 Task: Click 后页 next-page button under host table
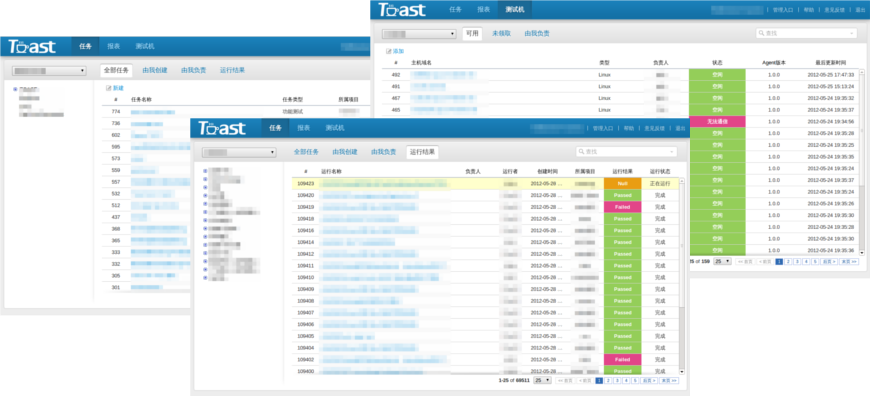coord(828,261)
